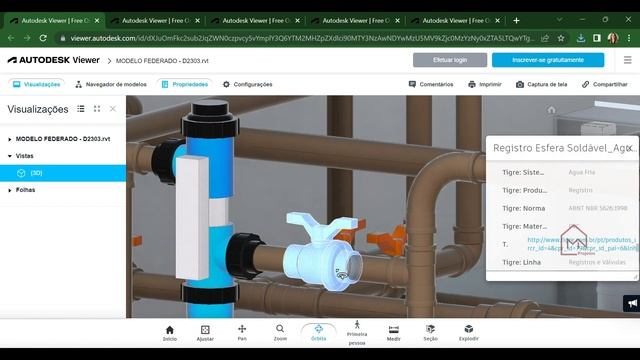The height and width of the screenshot is (360, 640).
Task: Open the Medir measure tool
Action: (393, 333)
